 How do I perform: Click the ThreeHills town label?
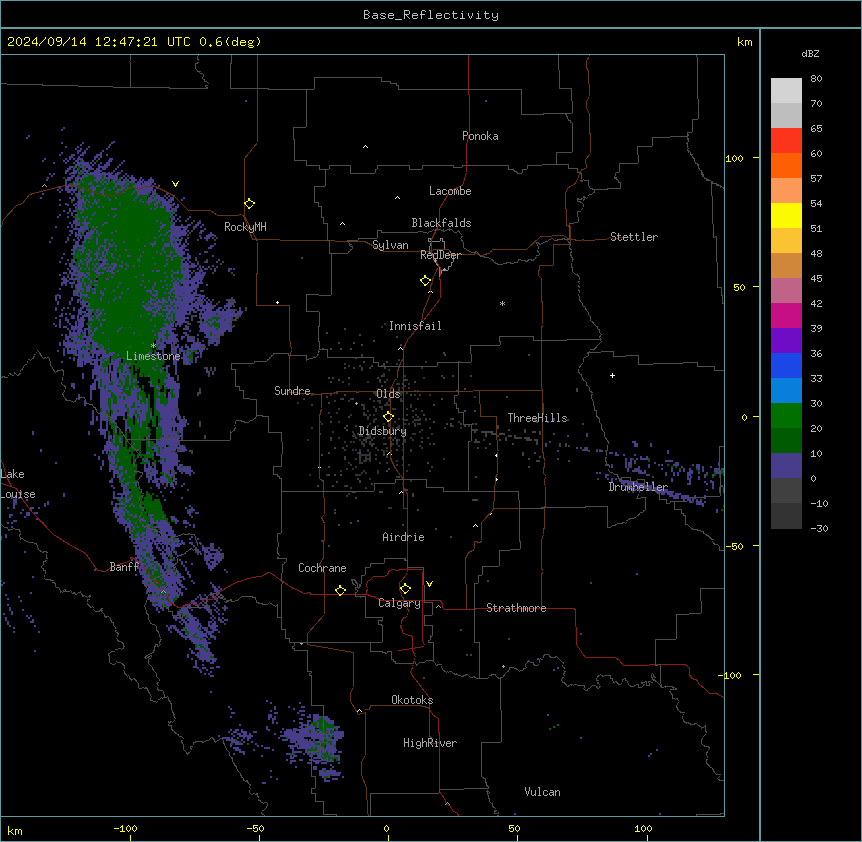coord(538,418)
